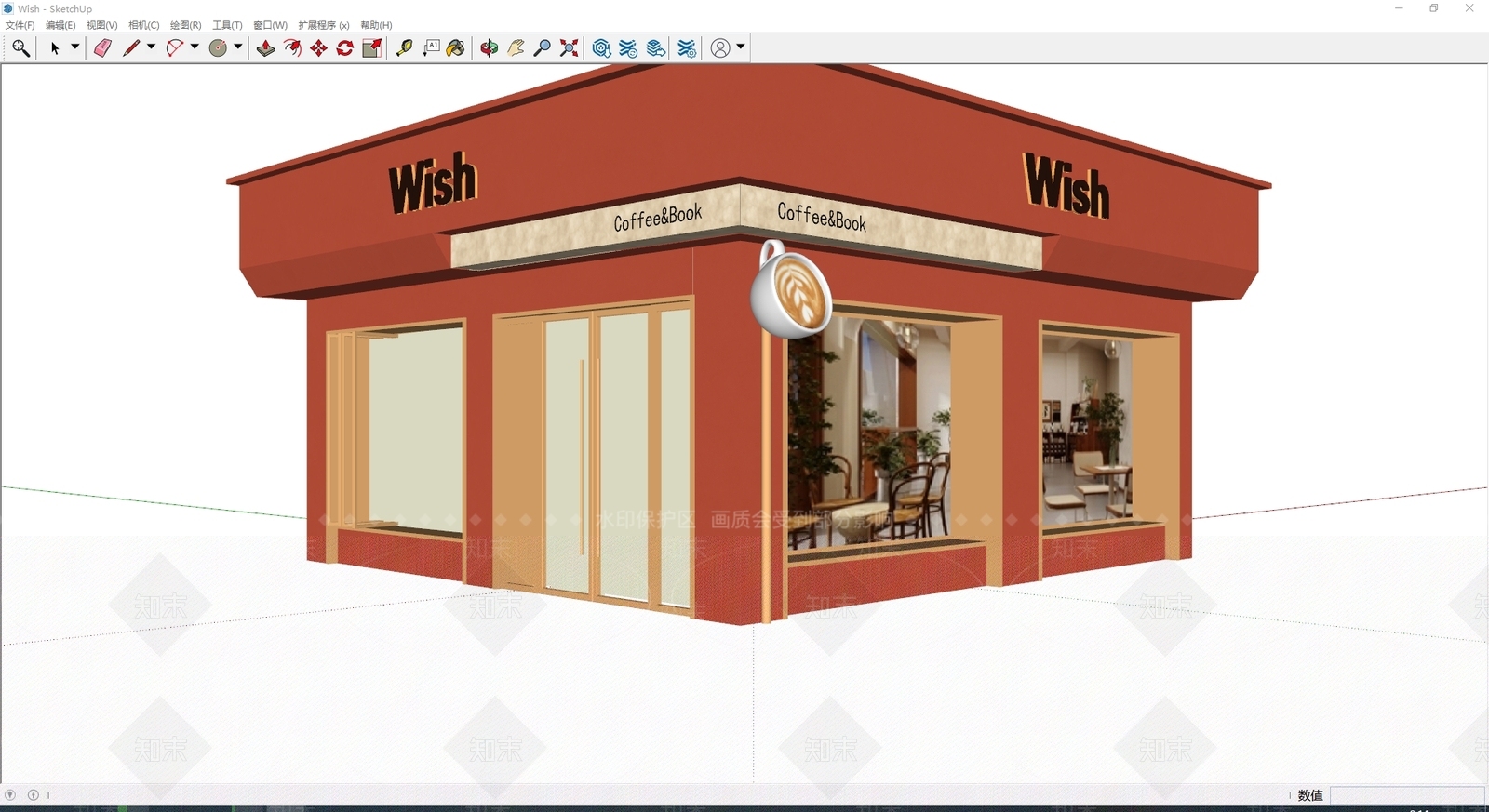
Task: Select the Rotate tool
Action: coord(345,48)
